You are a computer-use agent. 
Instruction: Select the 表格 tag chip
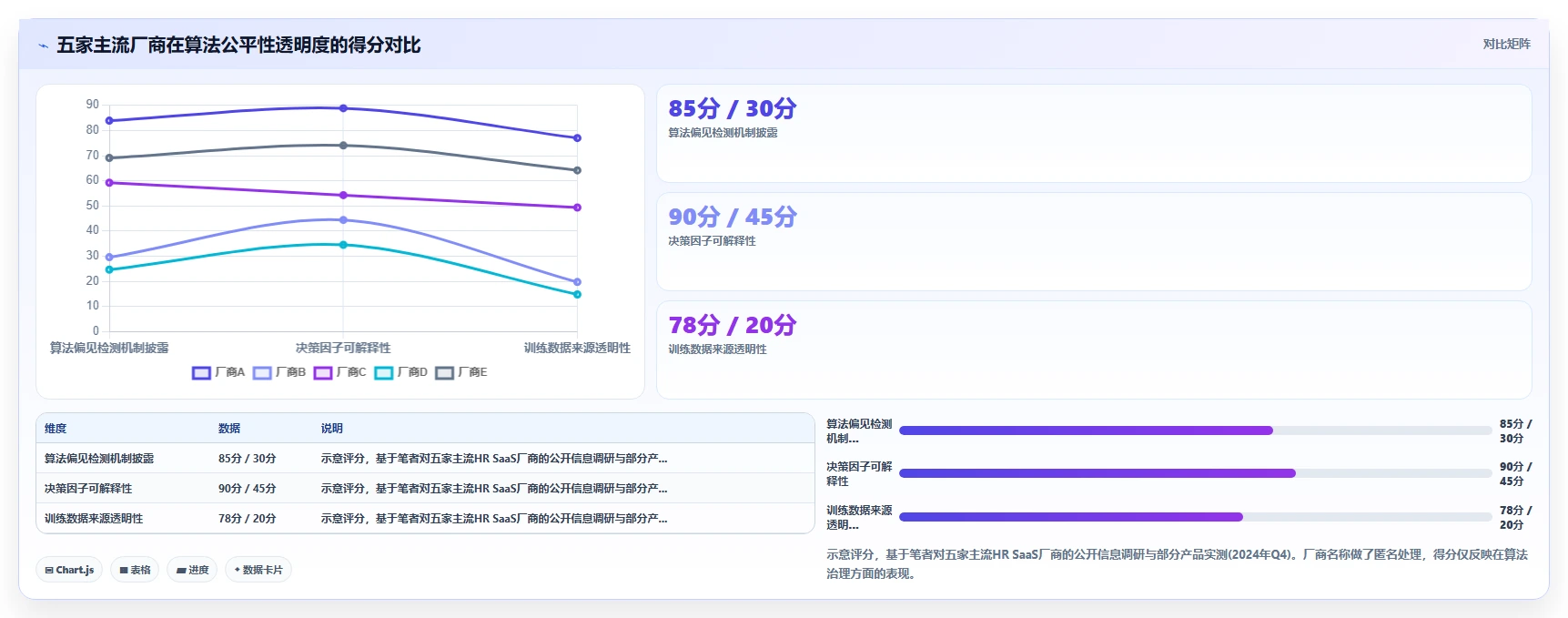coord(136,570)
